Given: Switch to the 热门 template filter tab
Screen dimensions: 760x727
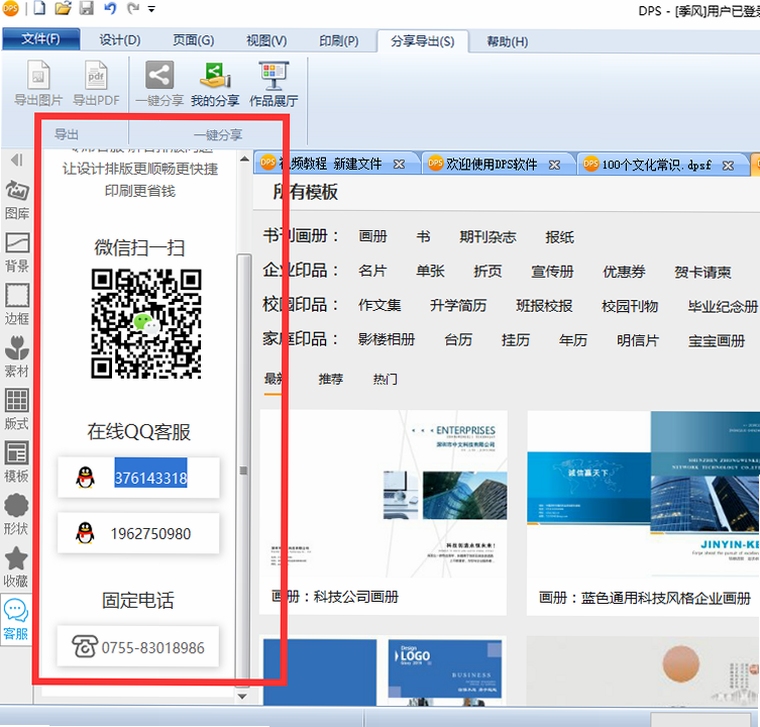Looking at the screenshot, I should [385, 379].
